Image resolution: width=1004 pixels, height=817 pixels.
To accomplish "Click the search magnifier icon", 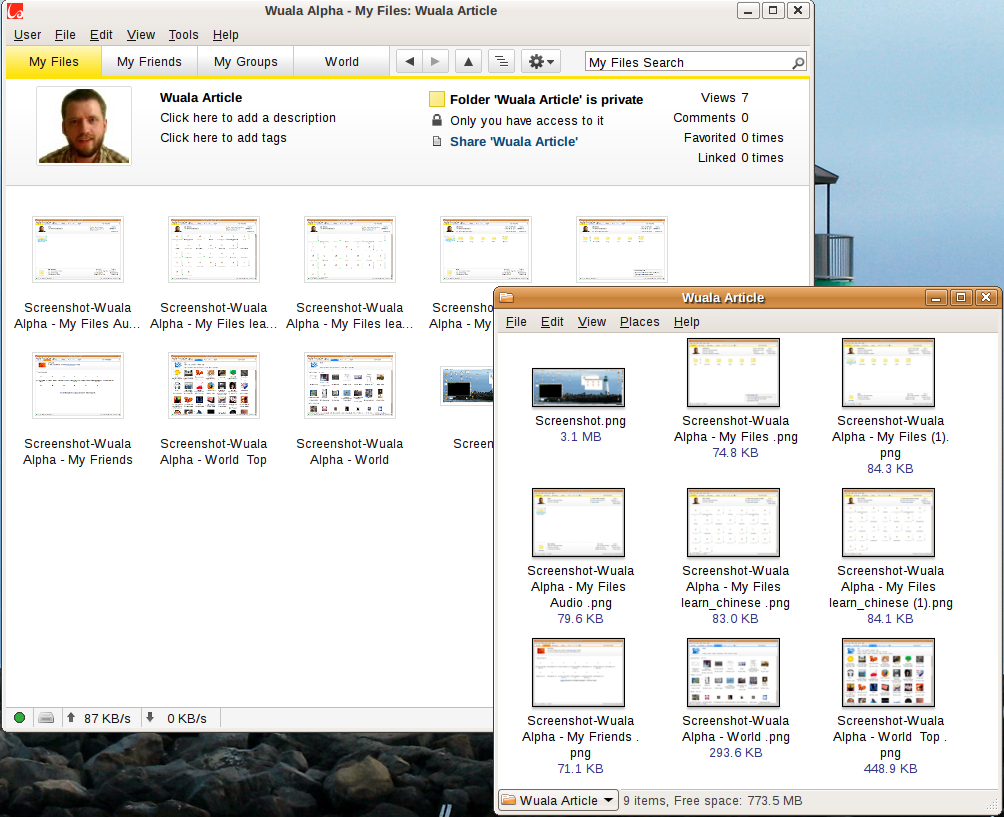I will (798, 62).
